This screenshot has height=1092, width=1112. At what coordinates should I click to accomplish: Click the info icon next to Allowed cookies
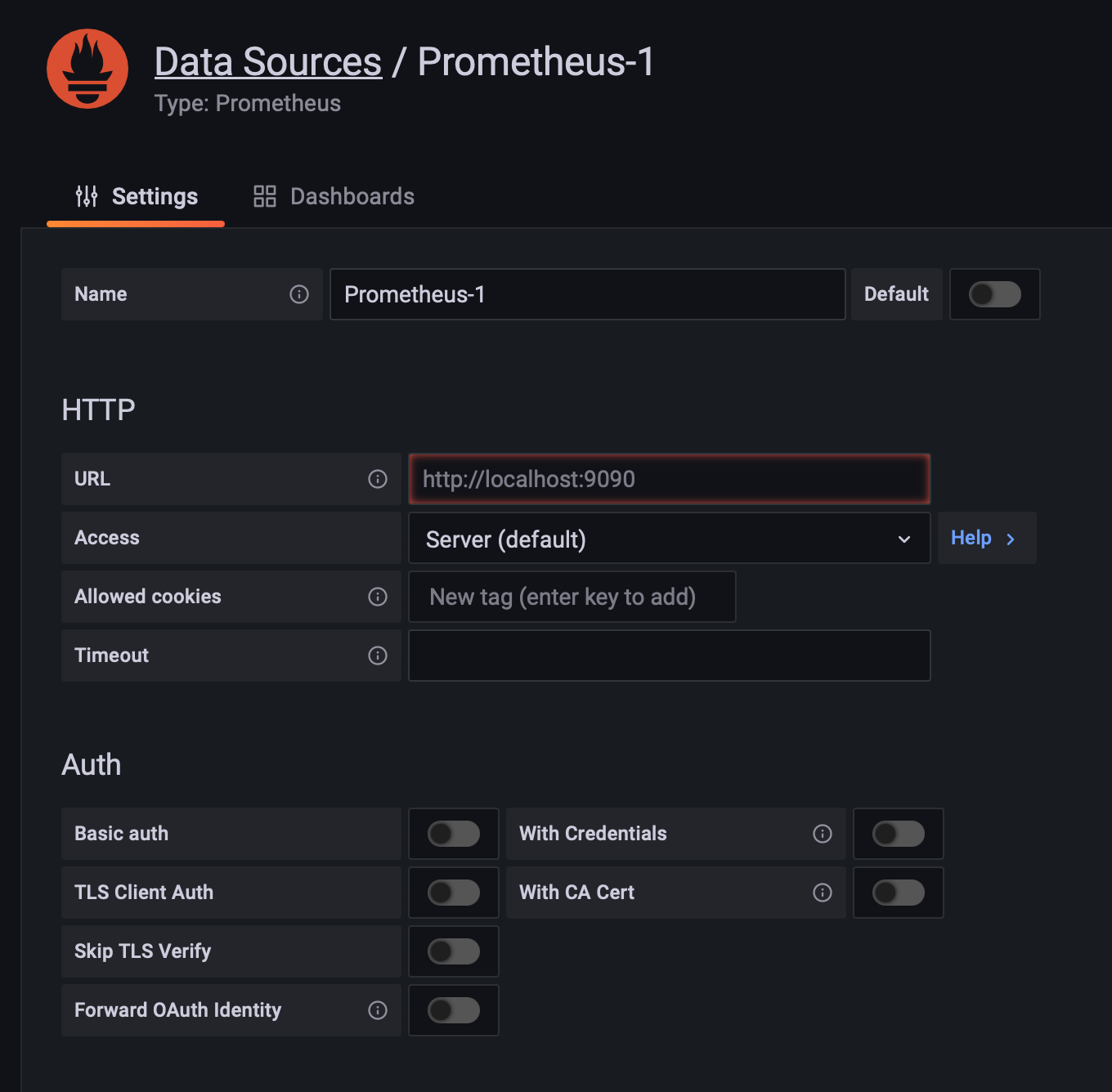378,597
